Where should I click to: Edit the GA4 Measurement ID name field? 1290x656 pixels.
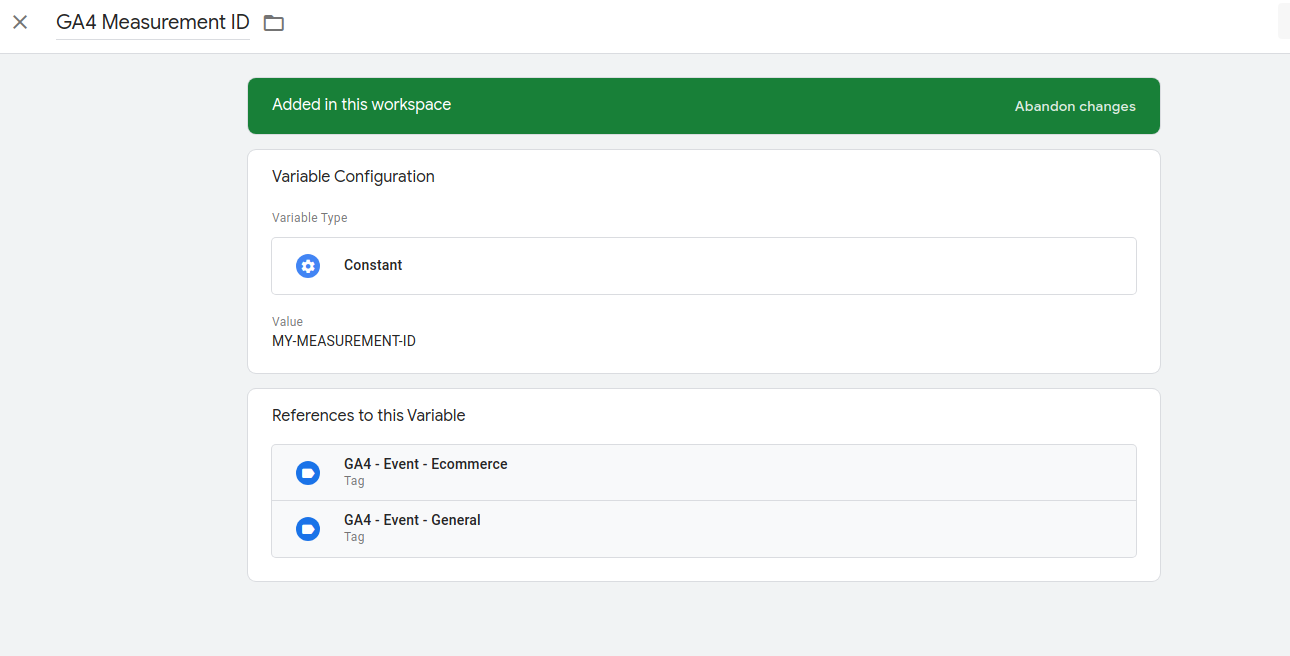(152, 22)
